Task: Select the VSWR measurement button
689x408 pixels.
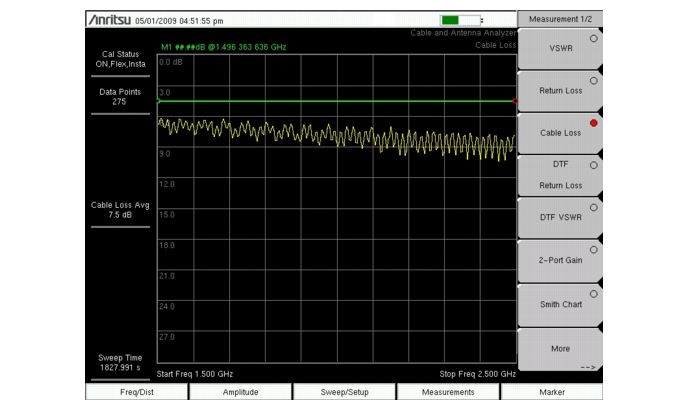Action: (559, 48)
